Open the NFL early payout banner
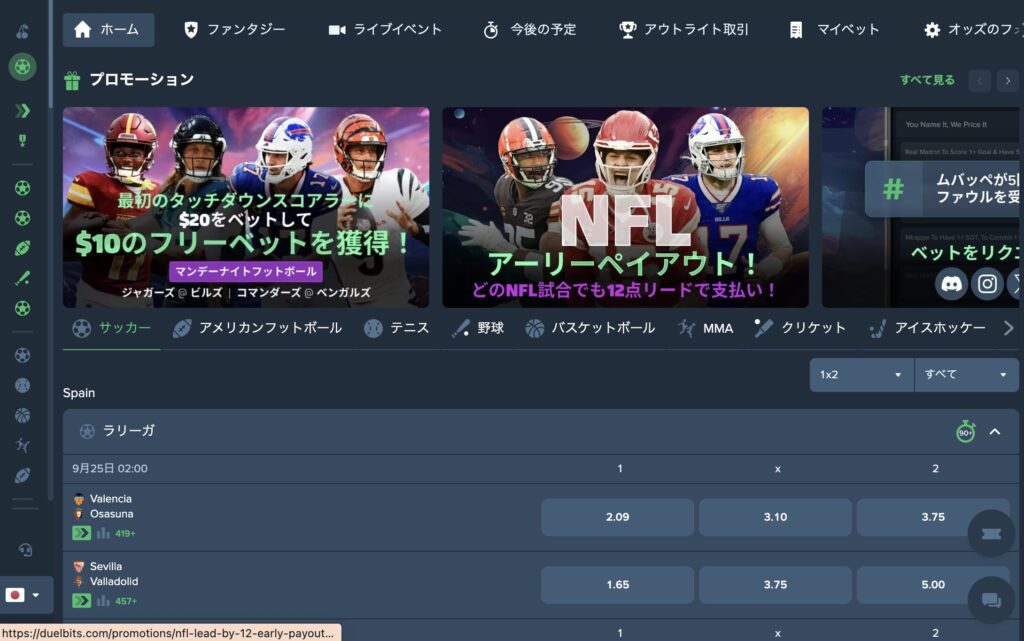 [626, 207]
